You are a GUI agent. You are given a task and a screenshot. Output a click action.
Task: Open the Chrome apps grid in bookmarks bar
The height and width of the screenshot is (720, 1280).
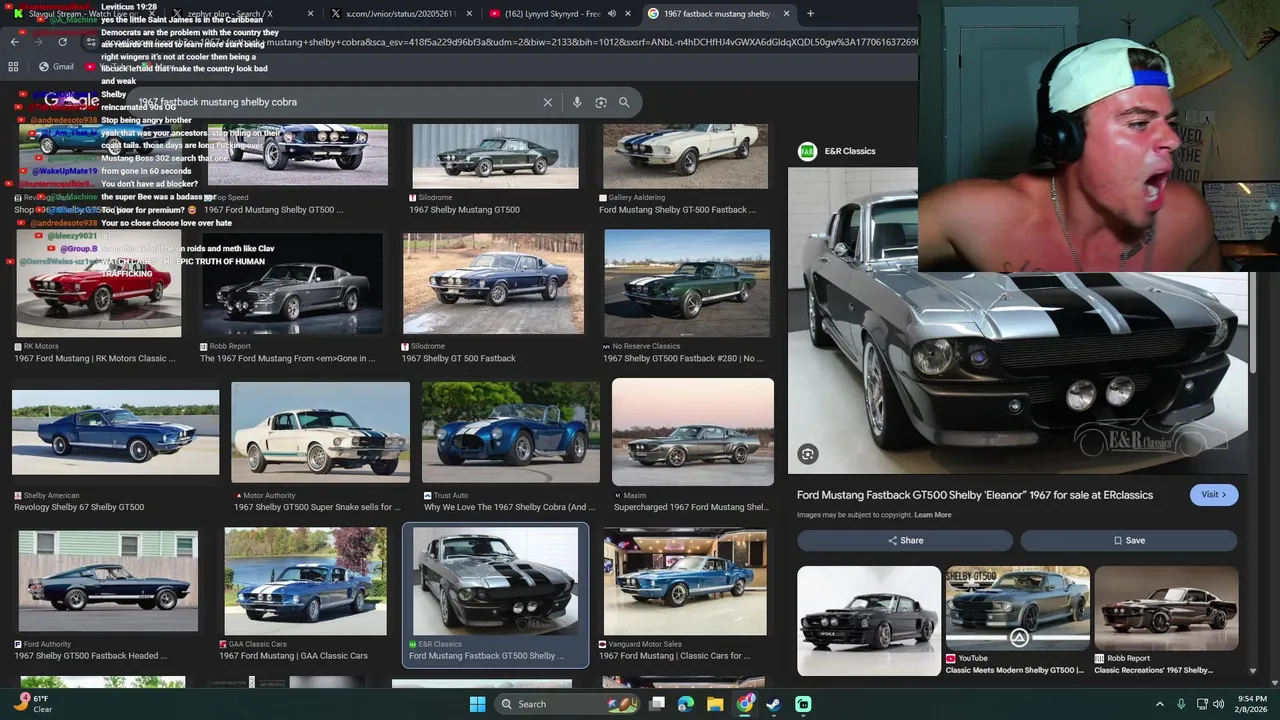coord(13,67)
